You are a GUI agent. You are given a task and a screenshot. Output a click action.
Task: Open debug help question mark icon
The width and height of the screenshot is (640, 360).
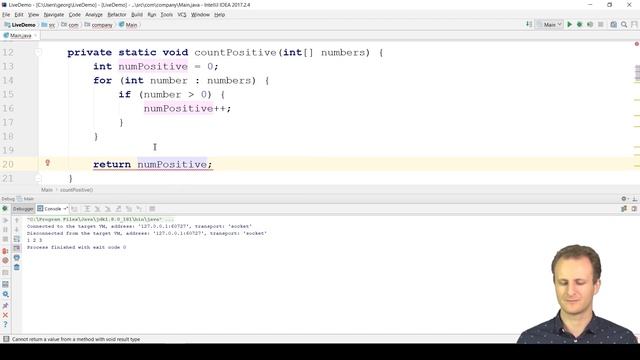pos(5,325)
